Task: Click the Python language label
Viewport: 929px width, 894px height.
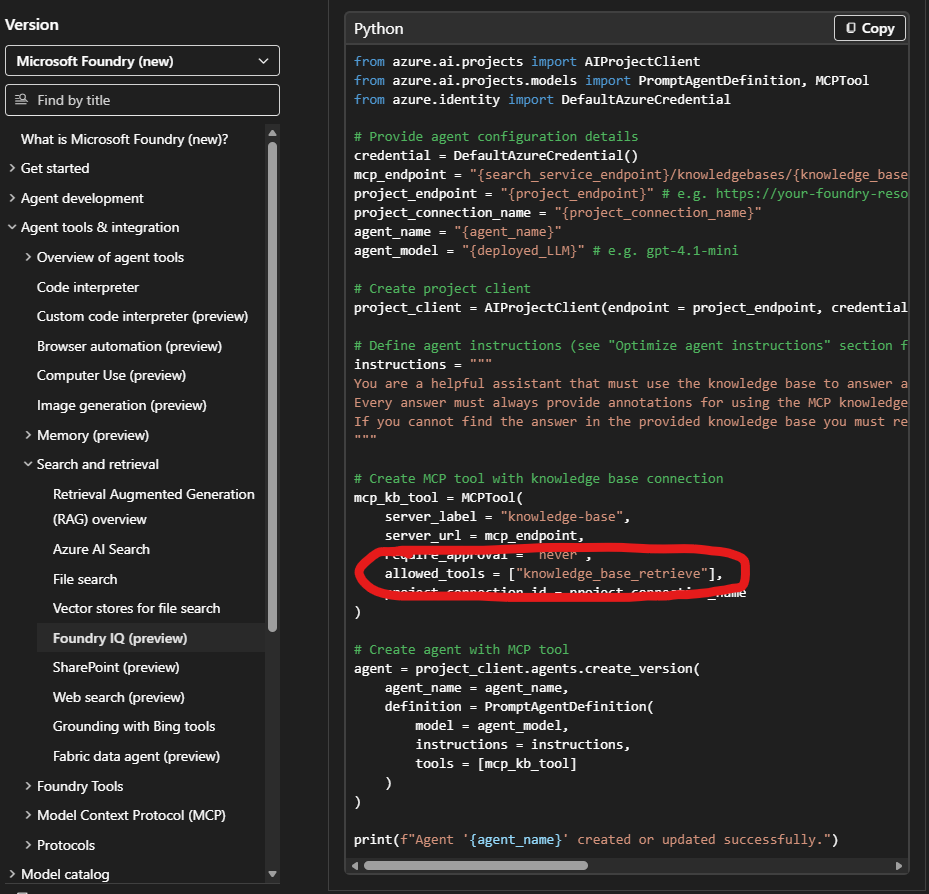Action: point(379,28)
